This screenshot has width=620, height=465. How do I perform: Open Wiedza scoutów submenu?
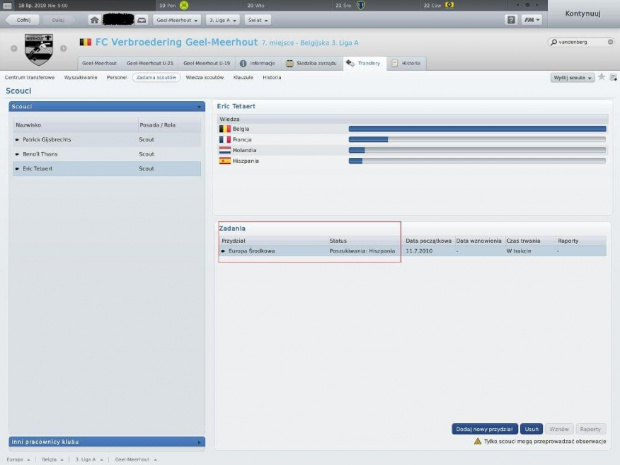205,78
